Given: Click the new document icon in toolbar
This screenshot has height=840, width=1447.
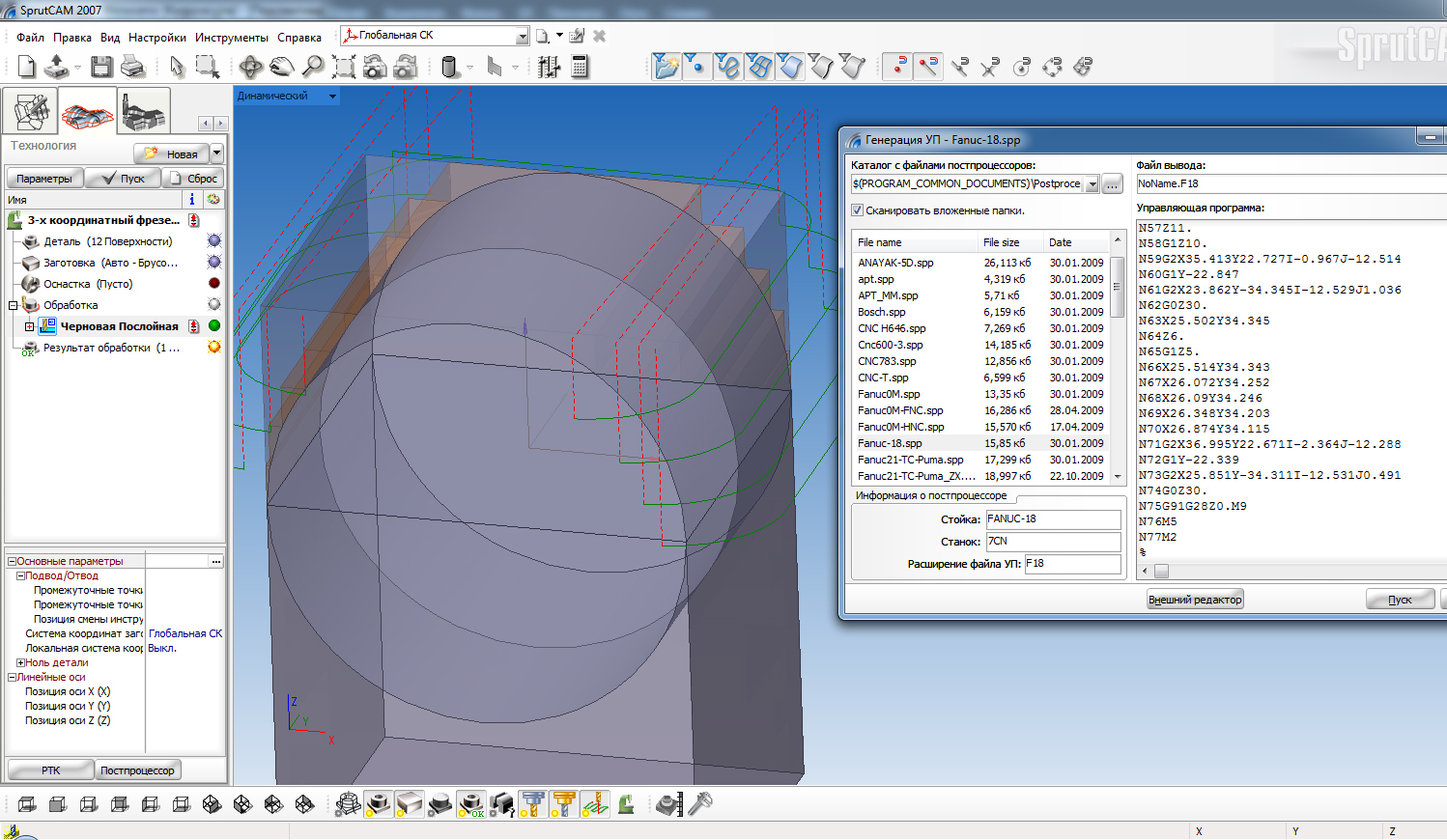Looking at the screenshot, I should click(x=27, y=67).
